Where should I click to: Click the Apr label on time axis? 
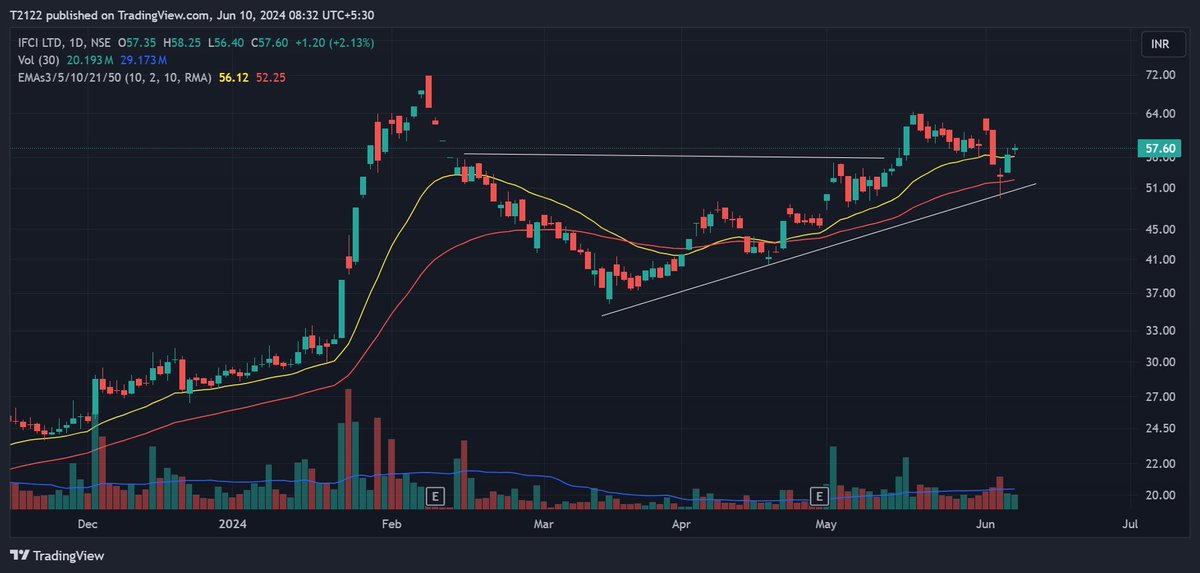pyautogui.click(x=681, y=524)
